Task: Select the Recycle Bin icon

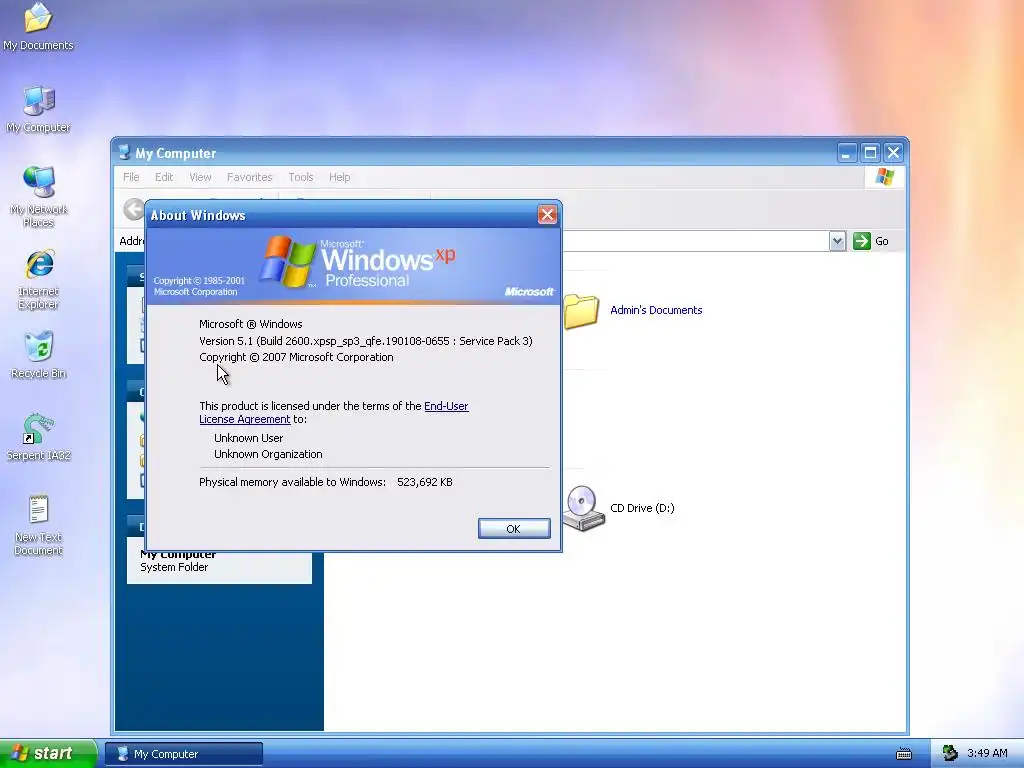Action: click(x=38, y=355)
